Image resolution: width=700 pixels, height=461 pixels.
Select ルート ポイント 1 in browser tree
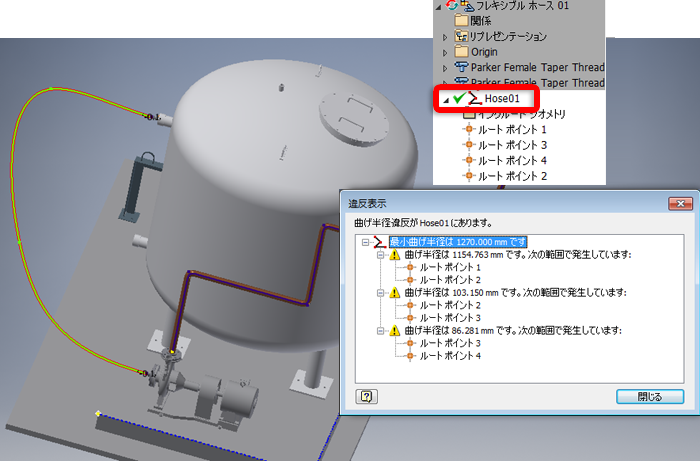(x=512, y=129)
